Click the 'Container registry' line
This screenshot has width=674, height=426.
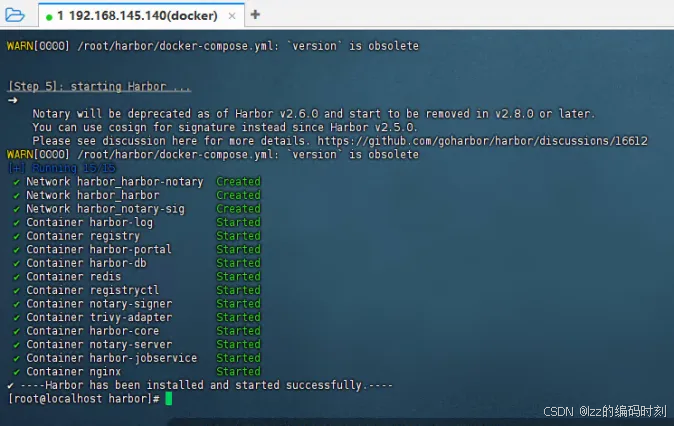point(137,236)
